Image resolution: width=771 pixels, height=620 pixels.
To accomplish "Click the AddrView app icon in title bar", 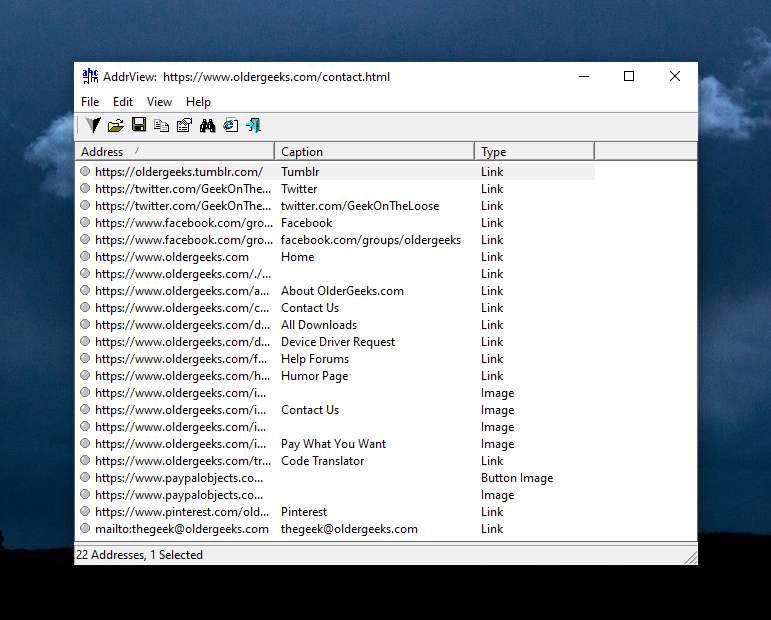I will (90, 76).
